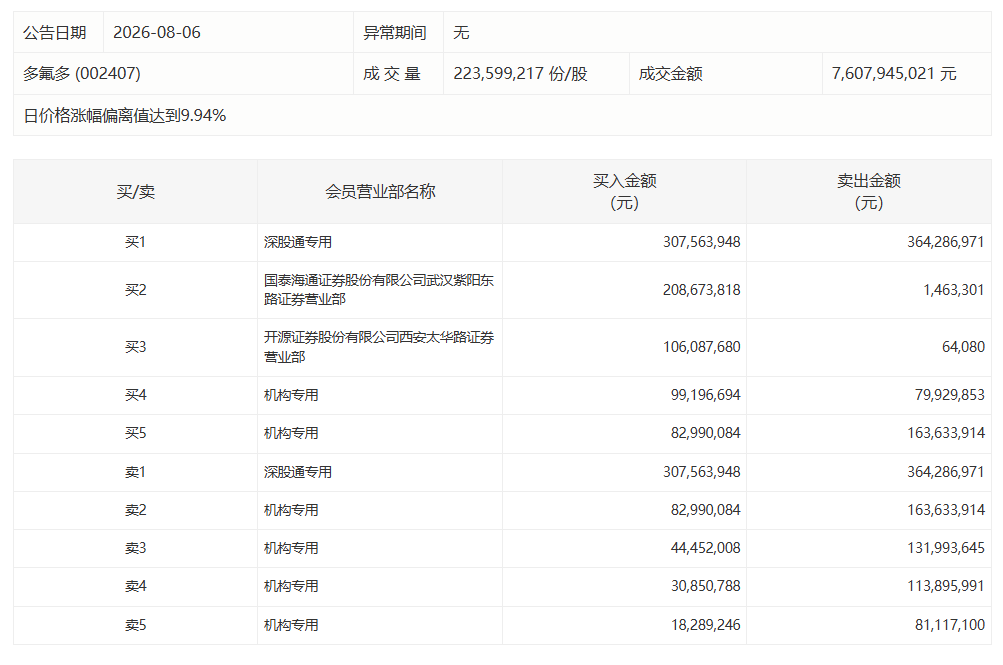Select volume 223,599,217 份/股
The width and height of the screenshot is (1003, 665).
(520, 74)
